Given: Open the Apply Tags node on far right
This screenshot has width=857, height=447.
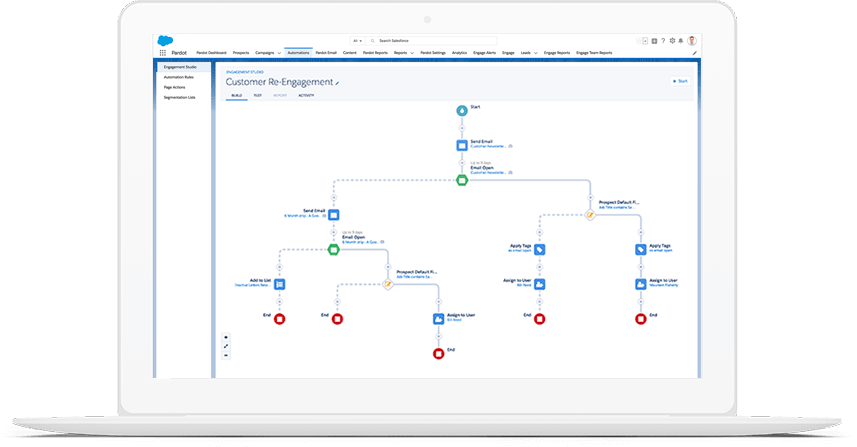Looking at the screenshot, I should click(x=641, y=249).
